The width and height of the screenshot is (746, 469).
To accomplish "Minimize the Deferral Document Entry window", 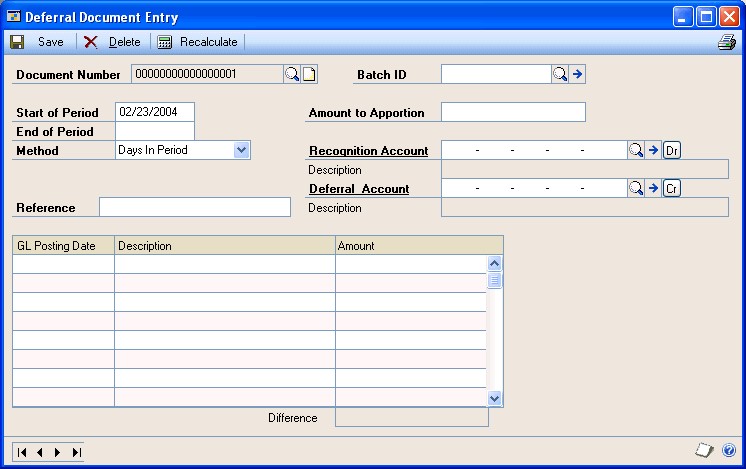I will click(x=683, y=17).
